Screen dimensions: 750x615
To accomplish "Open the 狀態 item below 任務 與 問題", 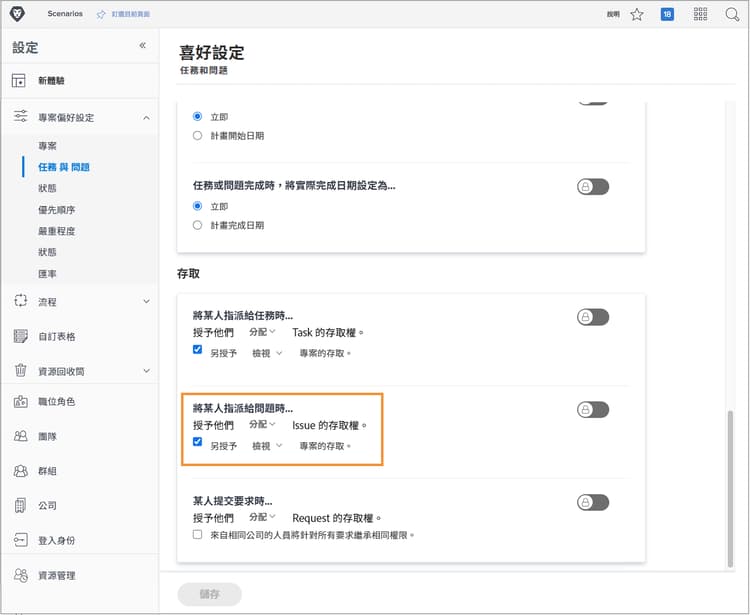I will click(47, 188).
